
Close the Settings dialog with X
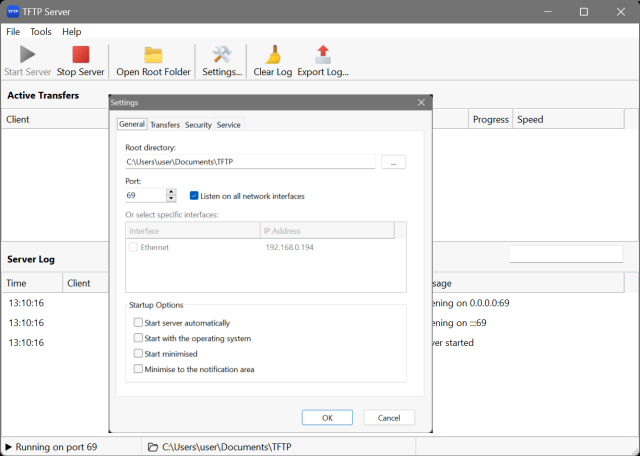[x=421, y=102]
